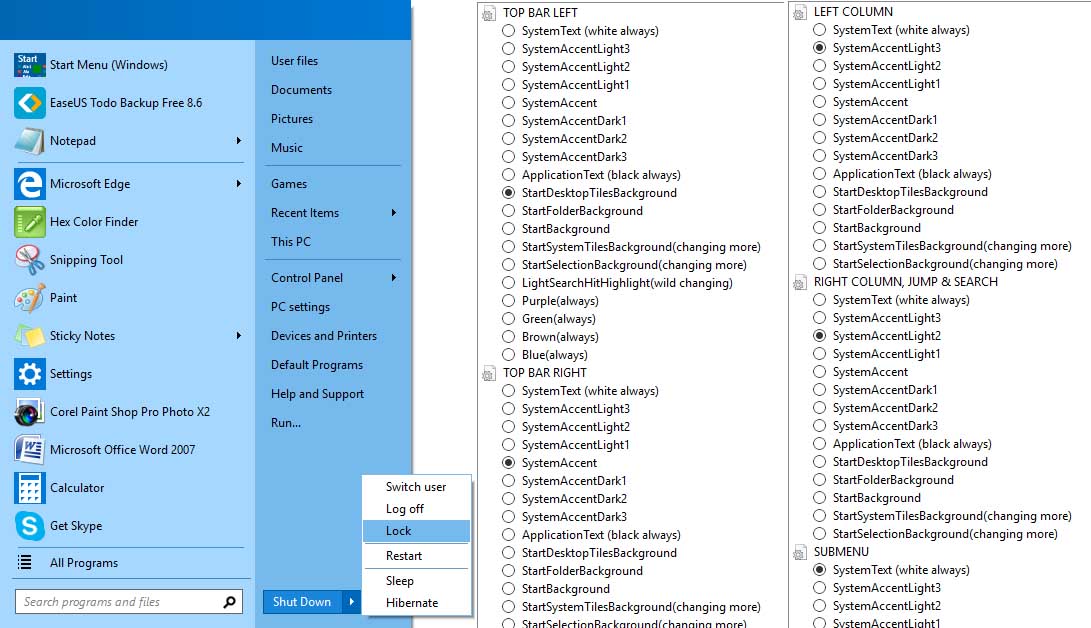Image resolution: width=1091 pixels, height=628 pixels.
Task: Open Settings gear icon
Action: tap(30, 374)
